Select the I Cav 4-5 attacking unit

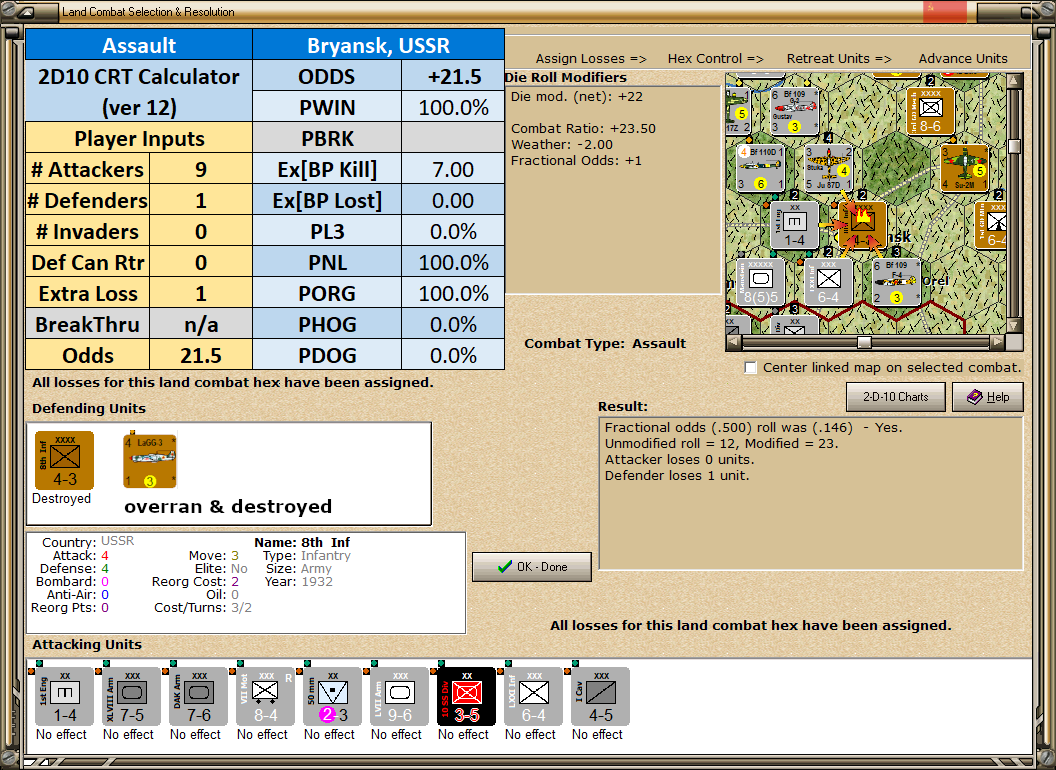coord(601,697)
